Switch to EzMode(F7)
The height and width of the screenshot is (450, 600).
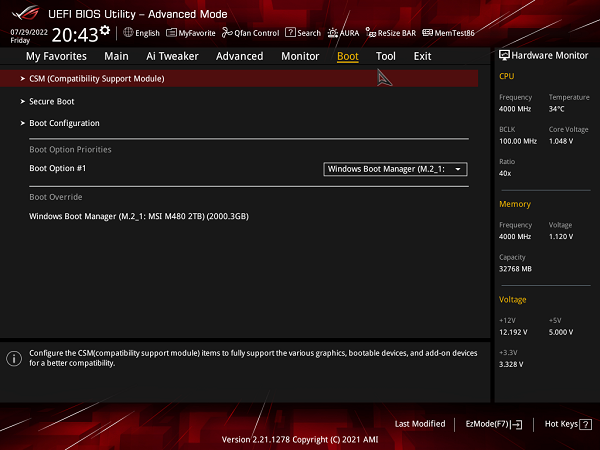(493, 424)
